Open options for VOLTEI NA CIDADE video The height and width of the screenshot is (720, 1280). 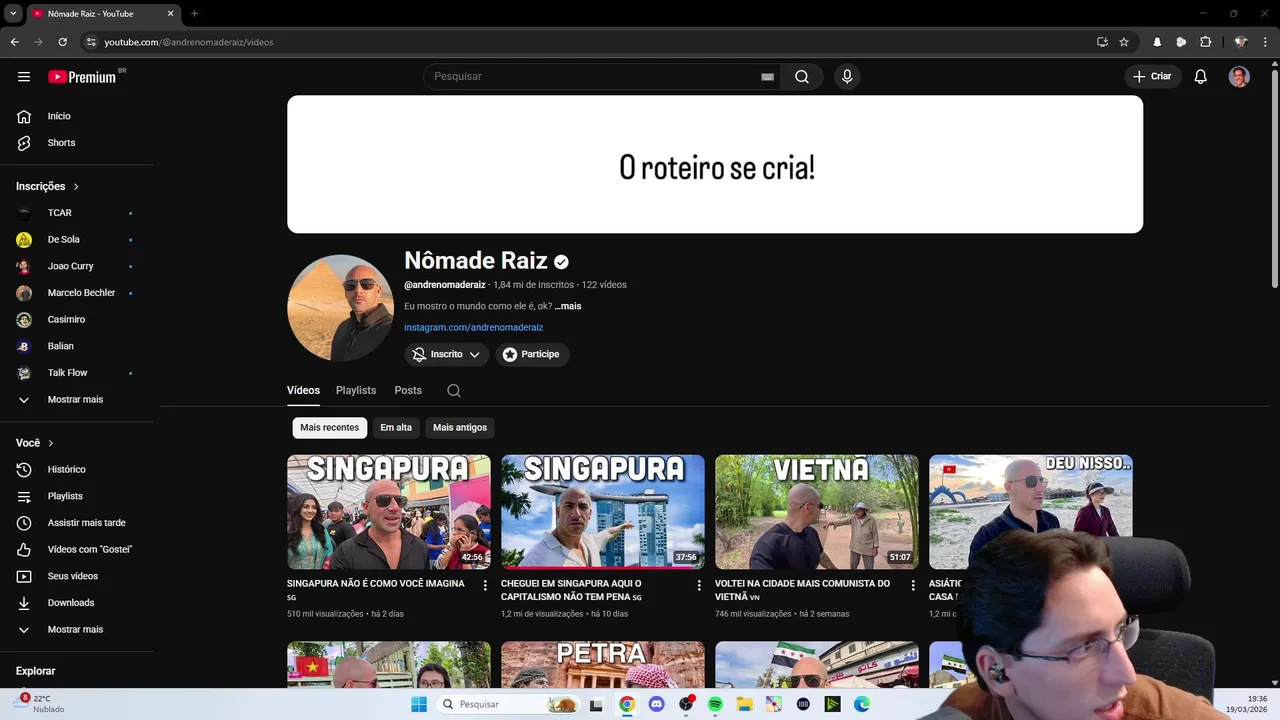(x=913, y=585)
